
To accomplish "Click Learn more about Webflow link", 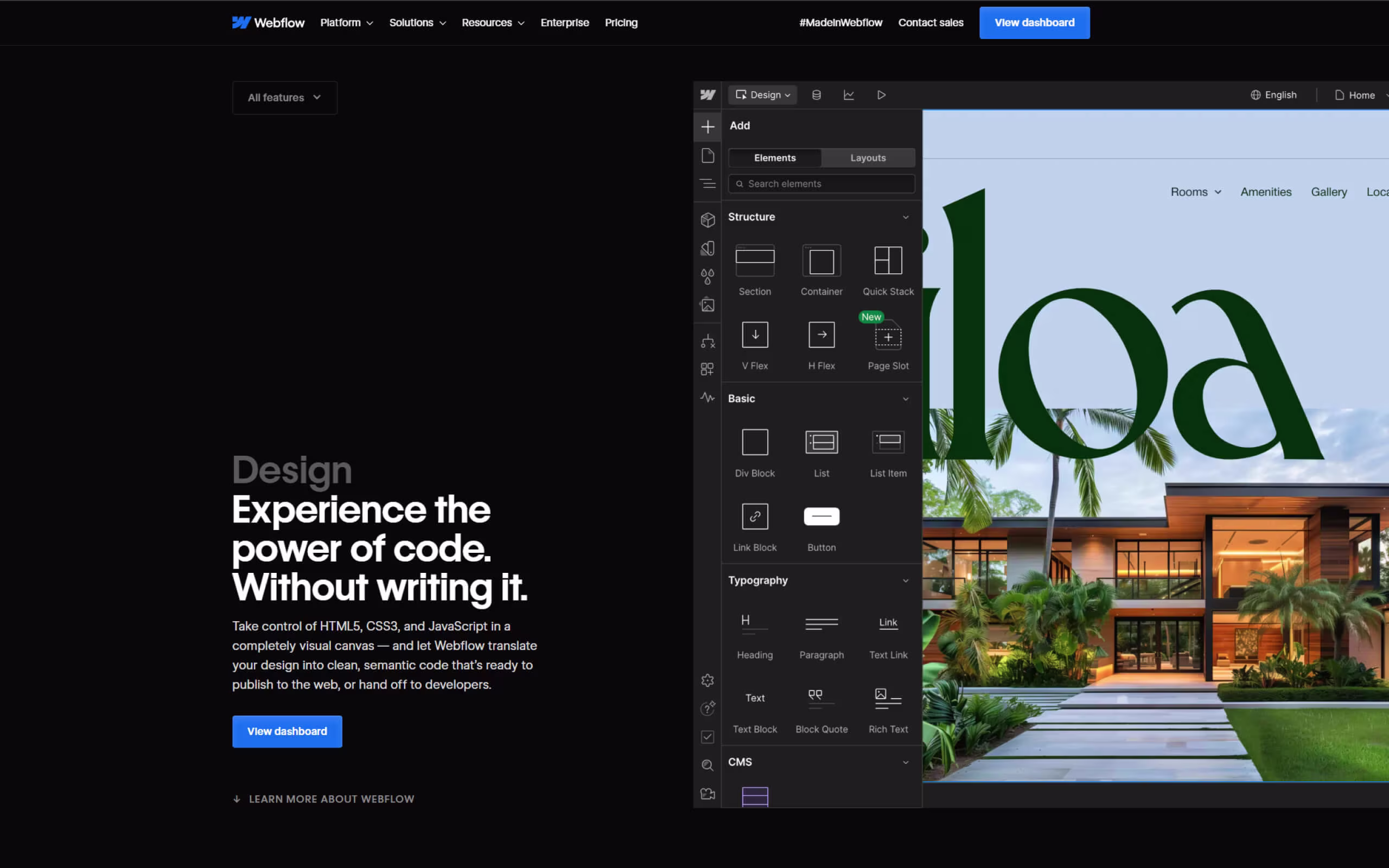I will coord(323,799).
